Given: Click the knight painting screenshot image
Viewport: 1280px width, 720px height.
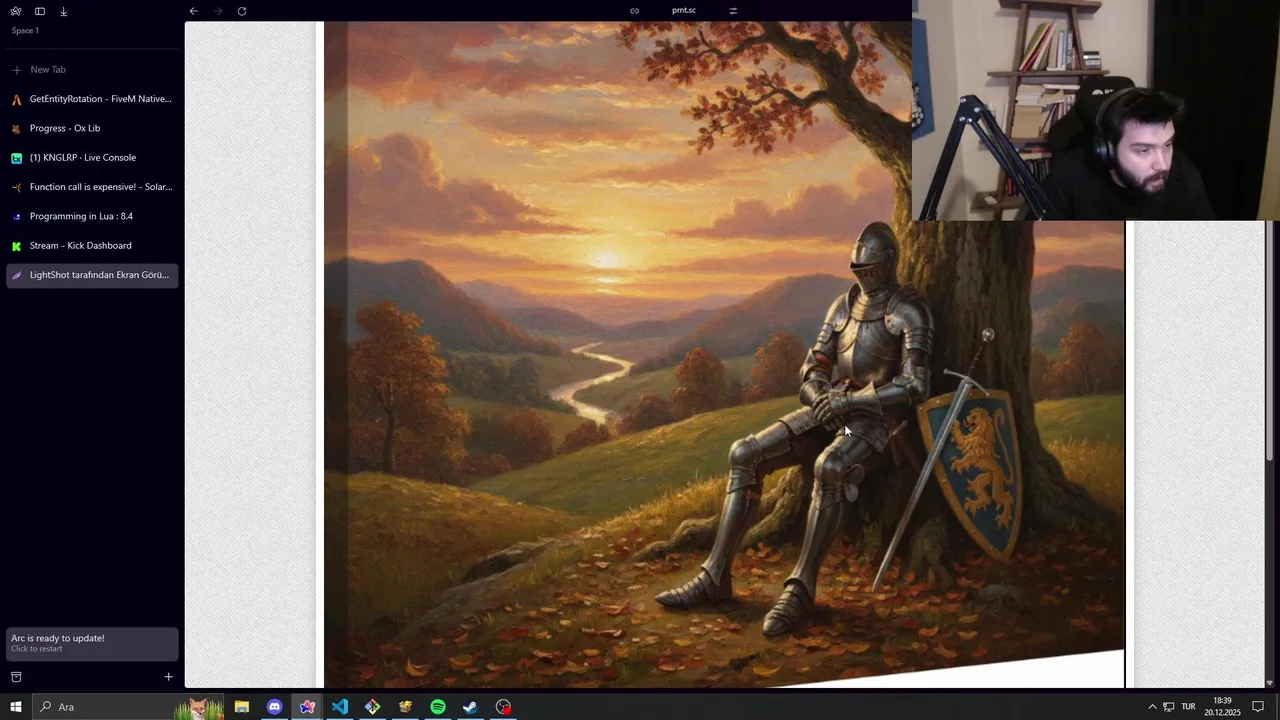Looking at the screenshot, I should [724, 355].
